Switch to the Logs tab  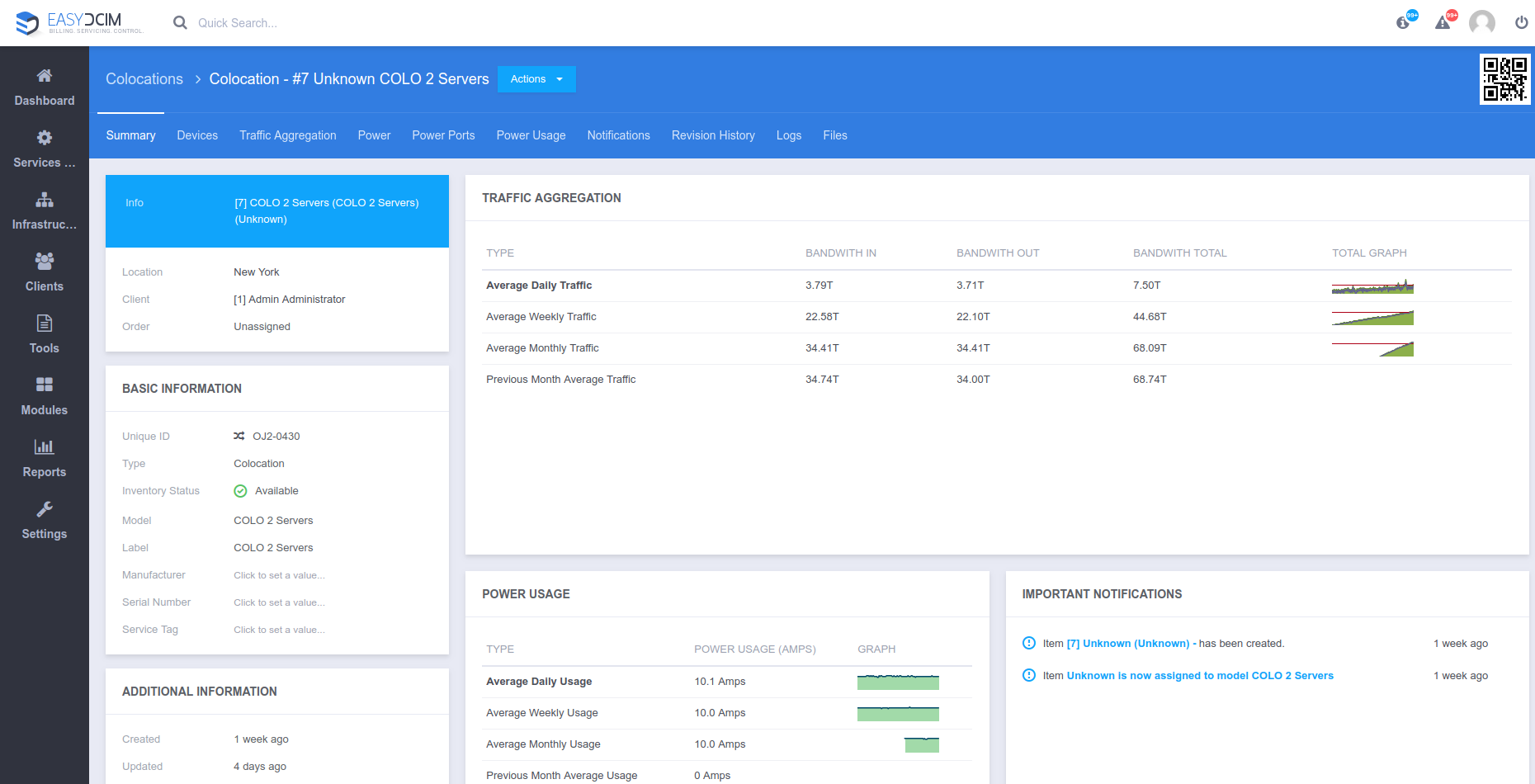[x=789, y=135]
